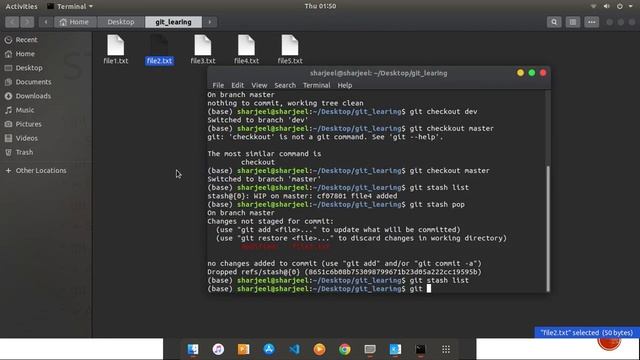This screenshot has height=360, width=640.
Task: Click the terminal title bar text
Action: pos(378,73)
